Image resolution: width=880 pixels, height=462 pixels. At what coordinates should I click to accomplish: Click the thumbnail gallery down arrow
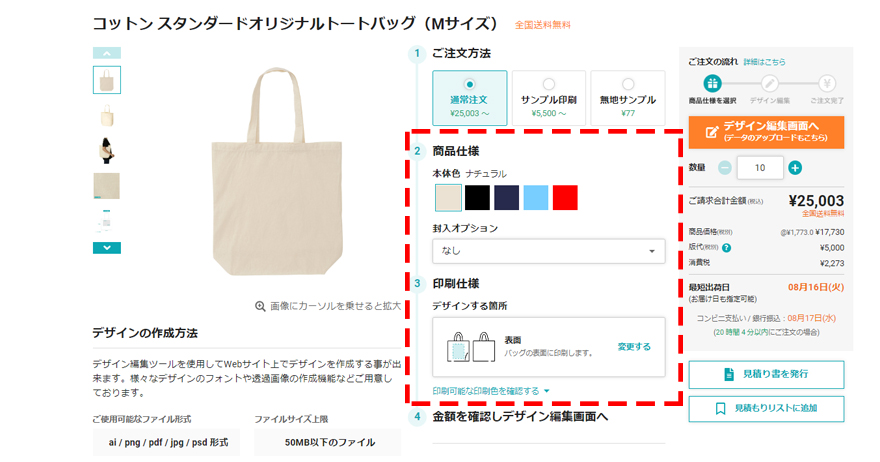pos(107,248)
